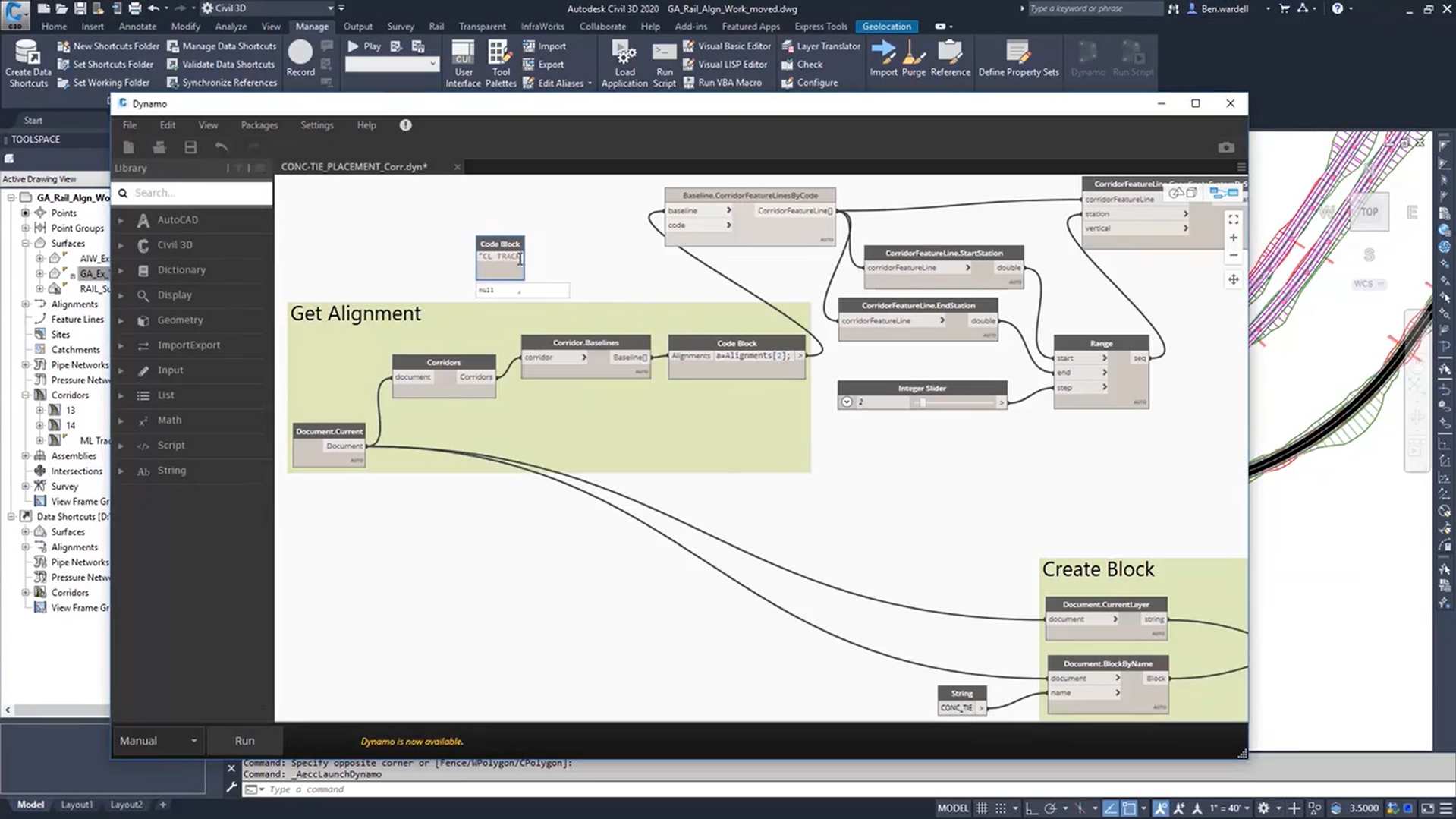Toggle polar tracking in the status bar
This screenshot has height=819, width=1456.
[x=1050, y=808]
